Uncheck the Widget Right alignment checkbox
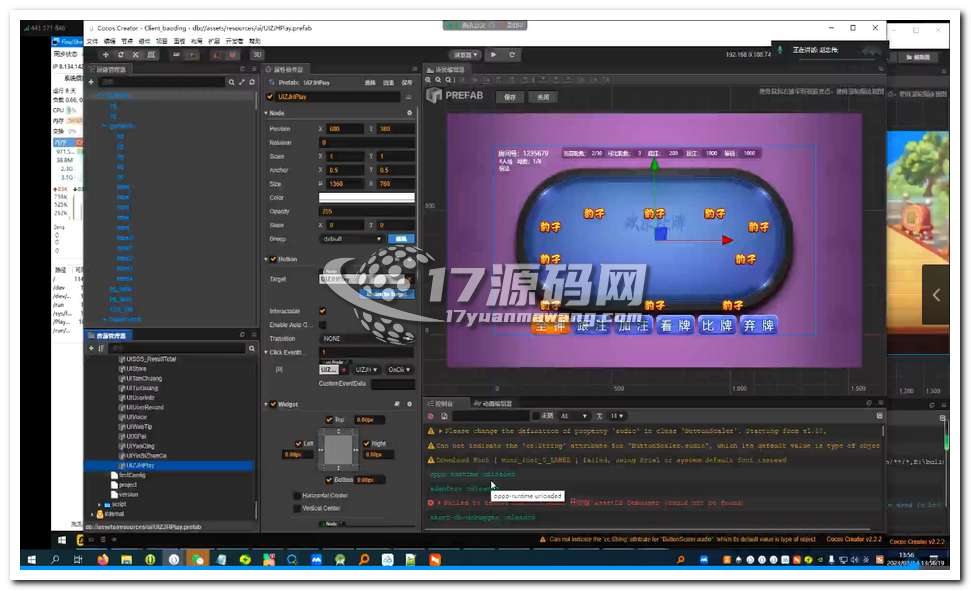 click(366, 444)
